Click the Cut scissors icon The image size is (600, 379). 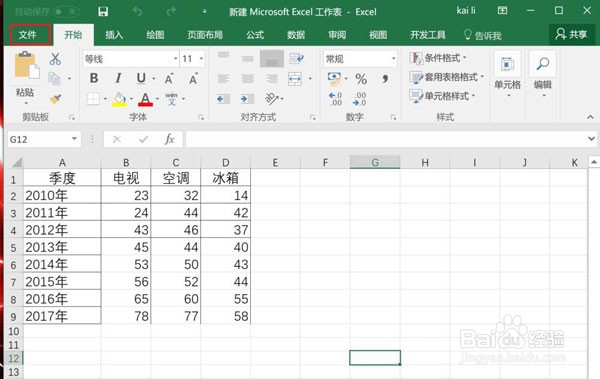click(55, 59)
